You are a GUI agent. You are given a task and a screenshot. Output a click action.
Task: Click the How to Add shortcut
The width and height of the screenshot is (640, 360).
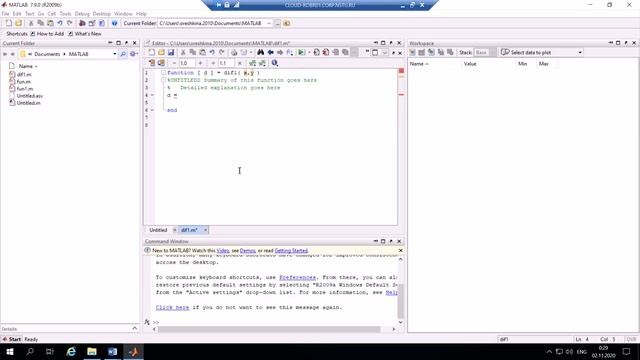click(x=47, y=34)
